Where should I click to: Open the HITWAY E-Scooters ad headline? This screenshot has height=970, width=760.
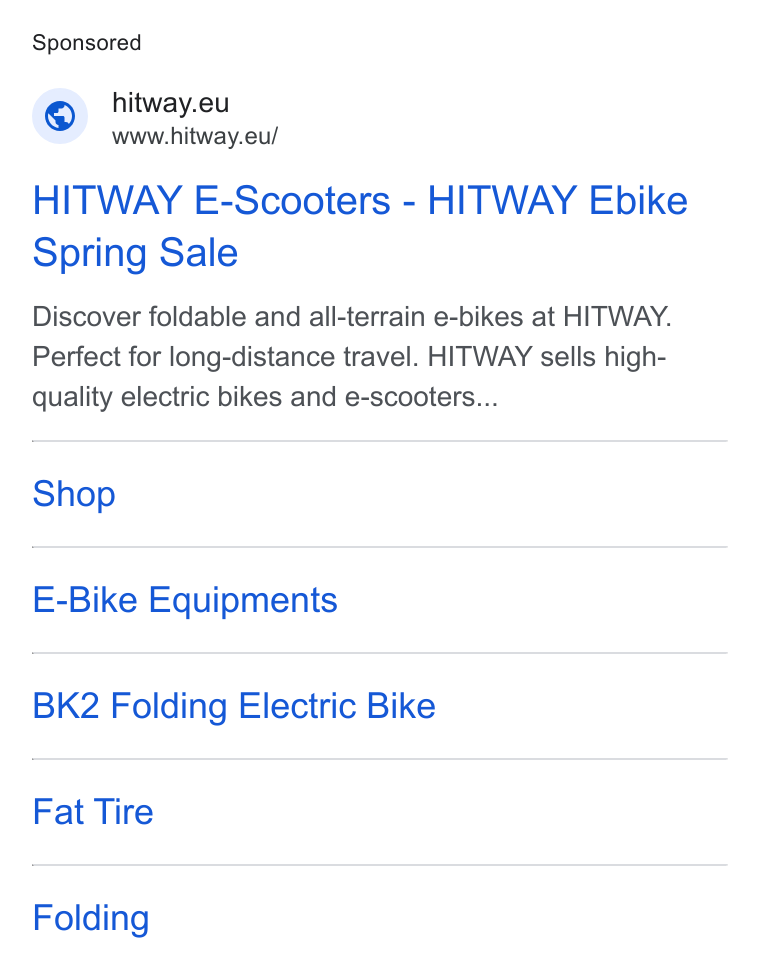360,226
